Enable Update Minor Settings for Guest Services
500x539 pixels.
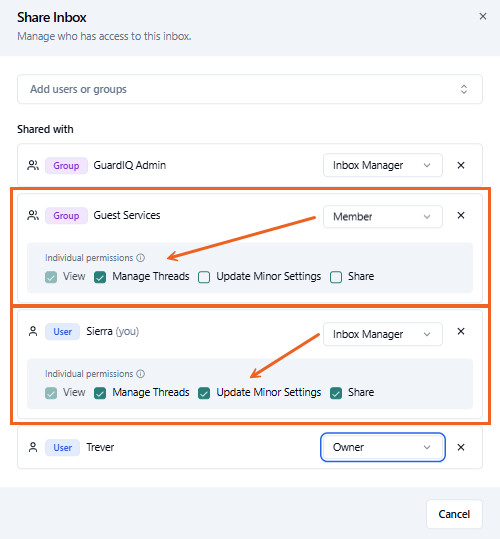tap(204, 277)
